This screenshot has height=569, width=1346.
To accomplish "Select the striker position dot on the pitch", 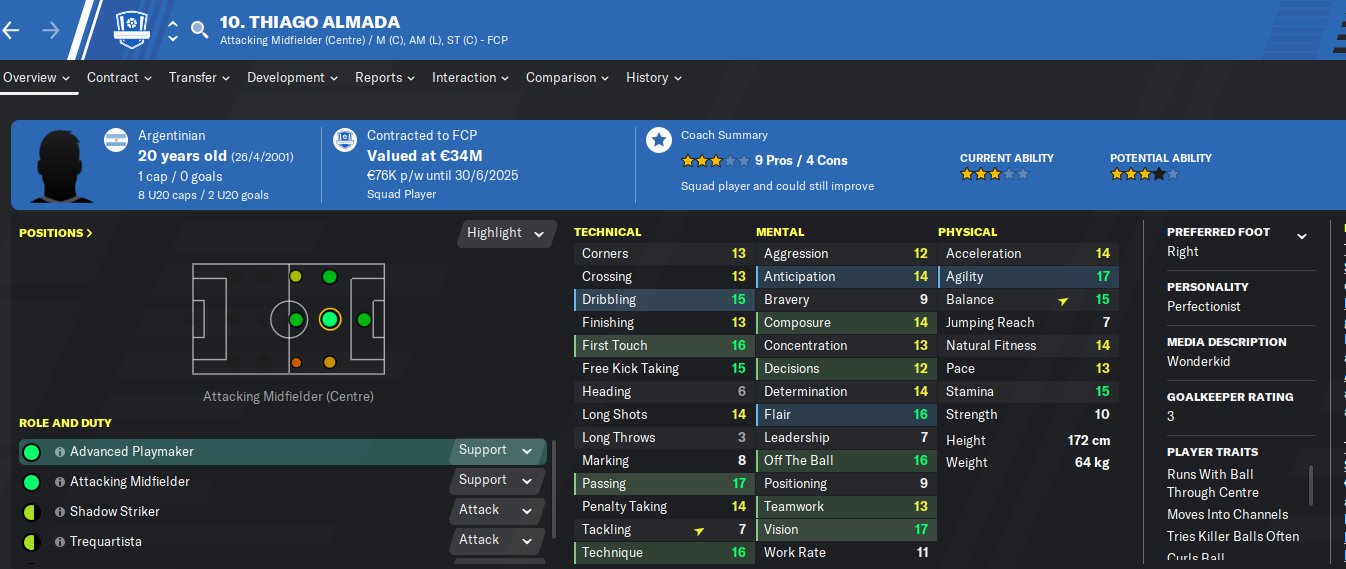I will [x=364, y=320].
